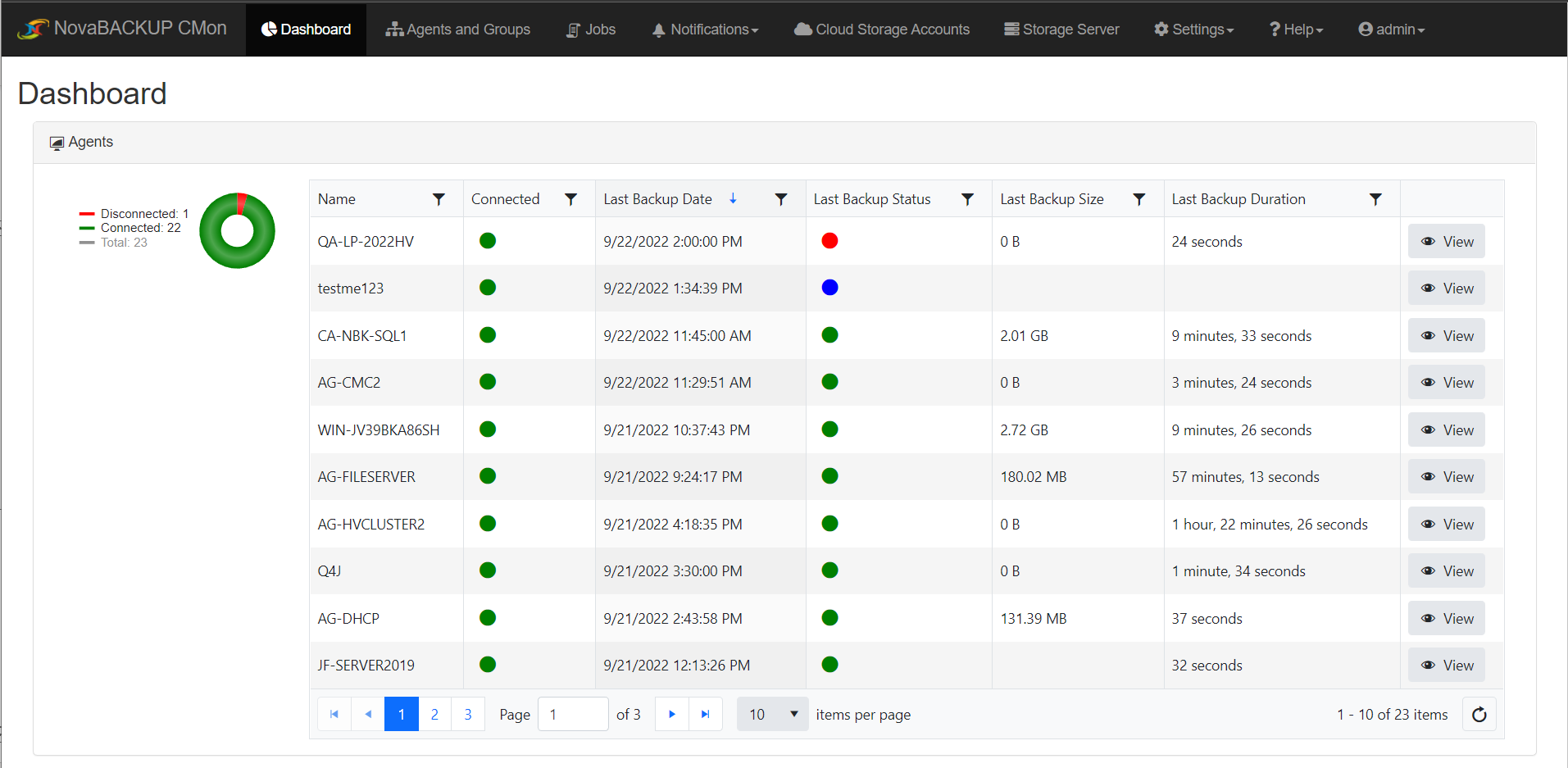
Task: Go to the last page arrow
Action: coord(706,714)
